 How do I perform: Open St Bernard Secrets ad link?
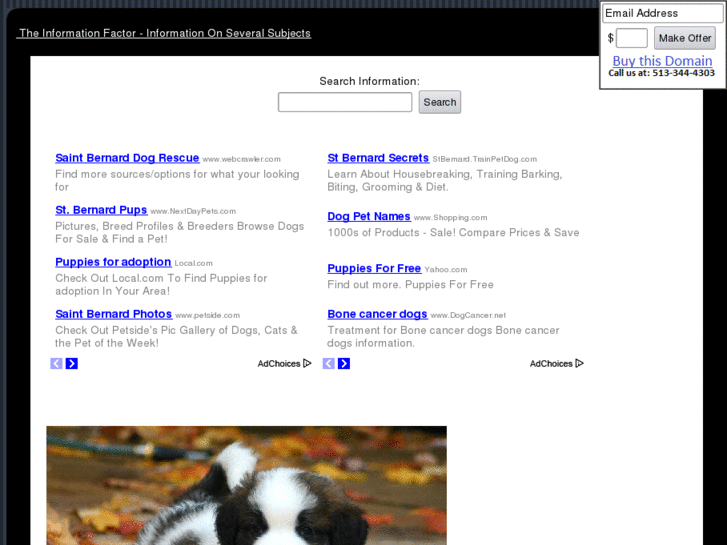(x=378, y=158)
